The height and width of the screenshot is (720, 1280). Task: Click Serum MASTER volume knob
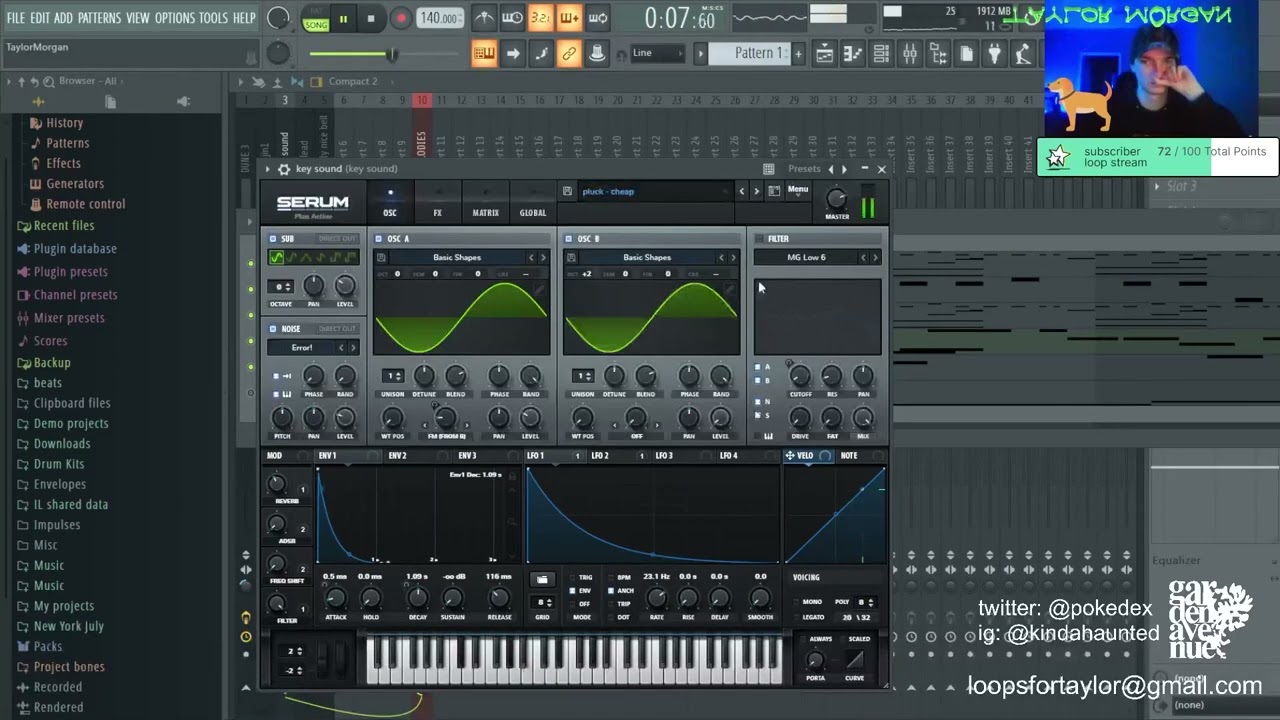coord(837,198)
